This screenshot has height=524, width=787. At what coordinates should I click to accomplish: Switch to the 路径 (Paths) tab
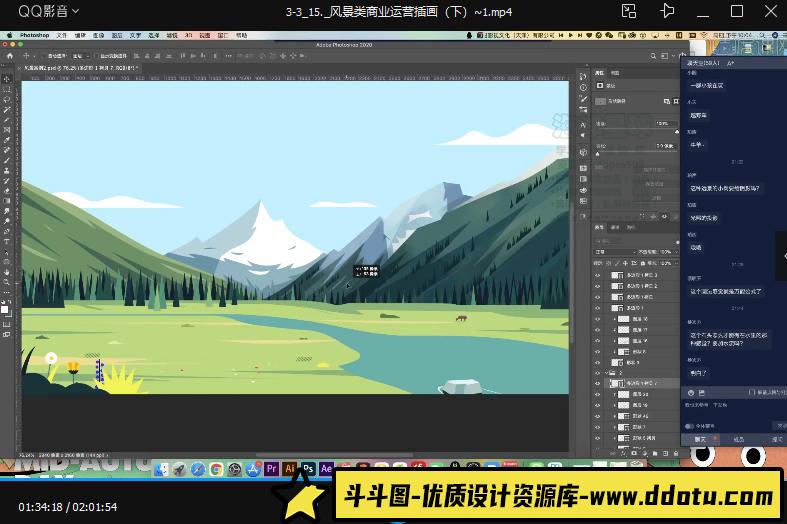(631, 227)
